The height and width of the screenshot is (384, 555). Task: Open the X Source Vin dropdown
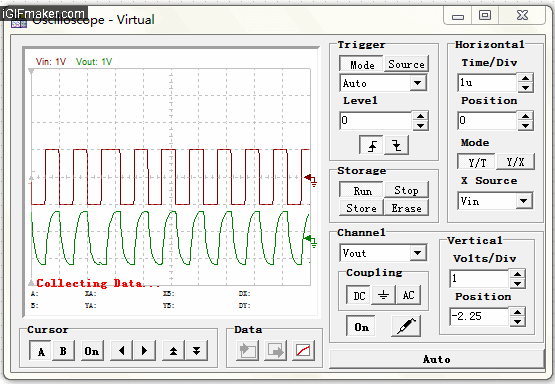pyautogui.click(x=523, y=201)
